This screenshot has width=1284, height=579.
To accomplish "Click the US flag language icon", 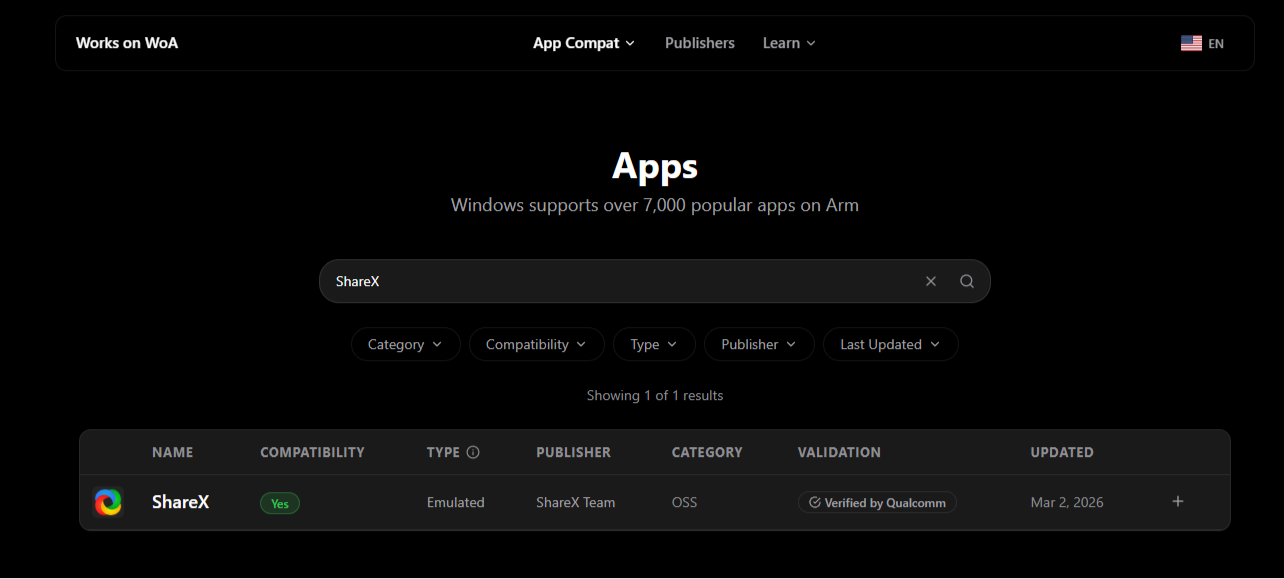I will 1191,43.
